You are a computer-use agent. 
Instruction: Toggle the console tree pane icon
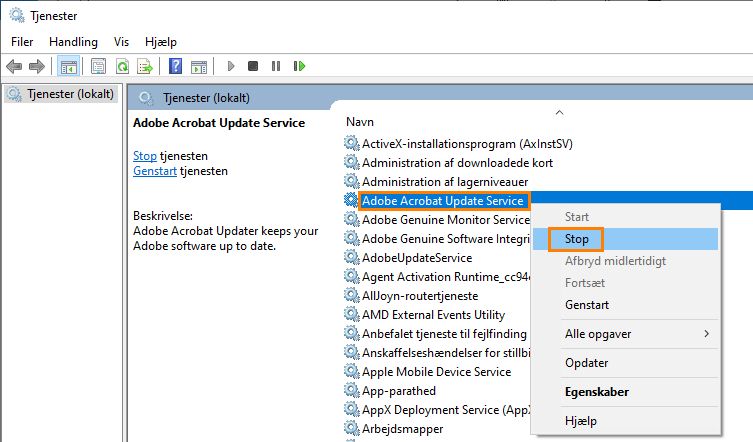click(x=68, y=66)
